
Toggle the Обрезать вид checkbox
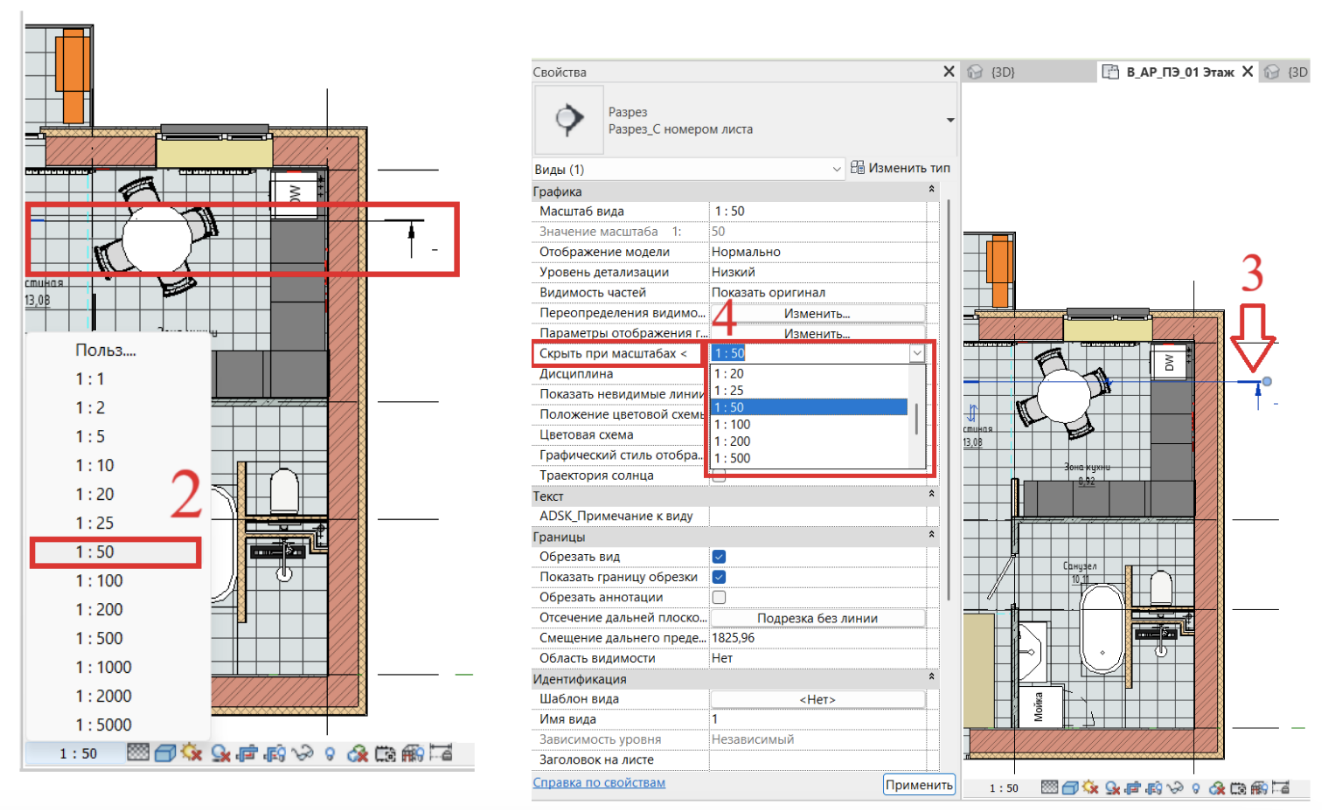tap(719, 556)
